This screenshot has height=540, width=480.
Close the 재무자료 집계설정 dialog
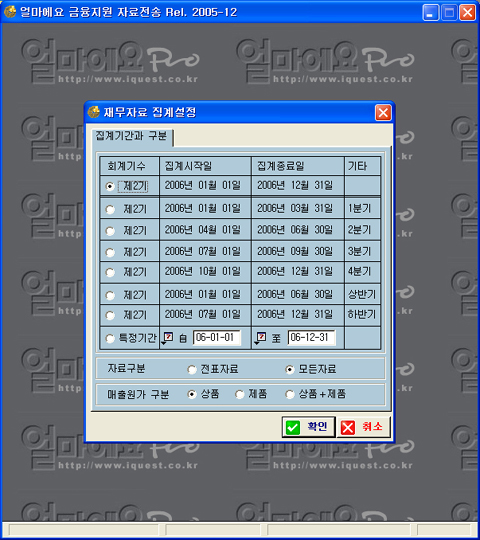tap(383, 113)
